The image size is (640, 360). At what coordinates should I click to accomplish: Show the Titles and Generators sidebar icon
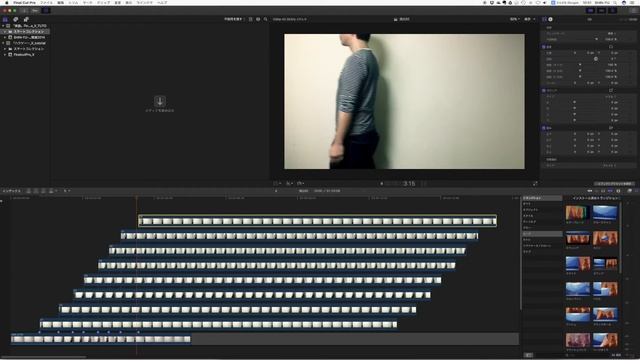pos(26,19)
